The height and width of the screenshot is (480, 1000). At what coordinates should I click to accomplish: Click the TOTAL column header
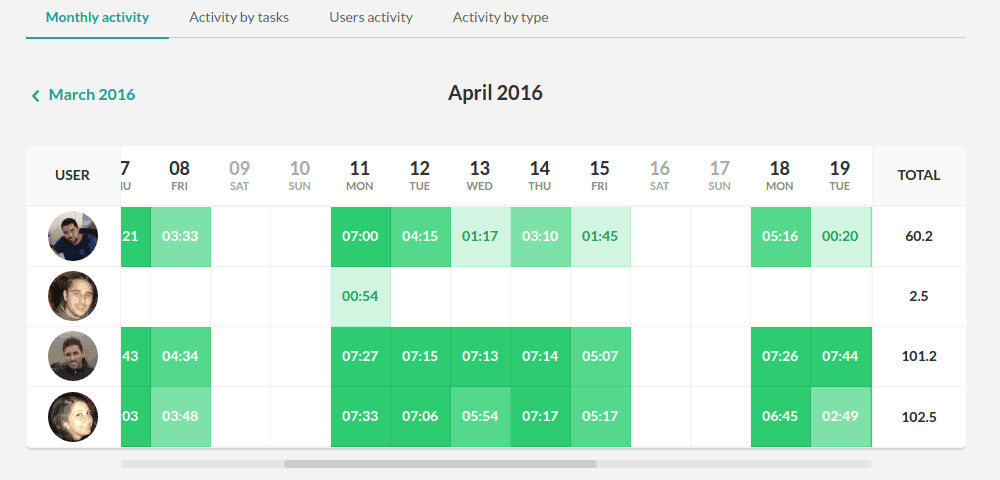(x=918, y=175)
